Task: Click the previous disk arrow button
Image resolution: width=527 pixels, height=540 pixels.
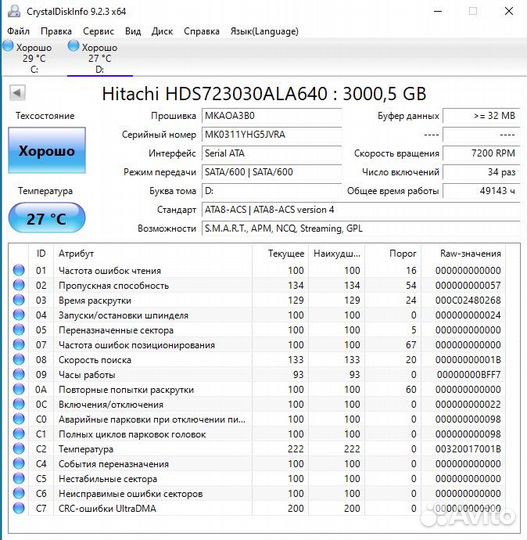Action: [x=17, y=93]
